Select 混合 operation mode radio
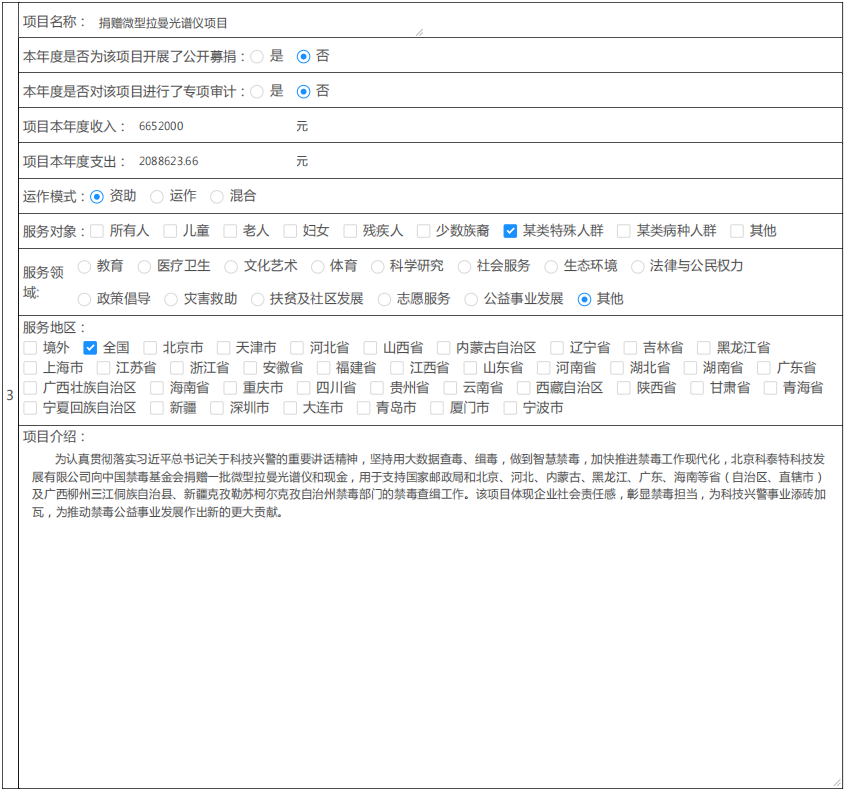845x791 pixels. 217,197
